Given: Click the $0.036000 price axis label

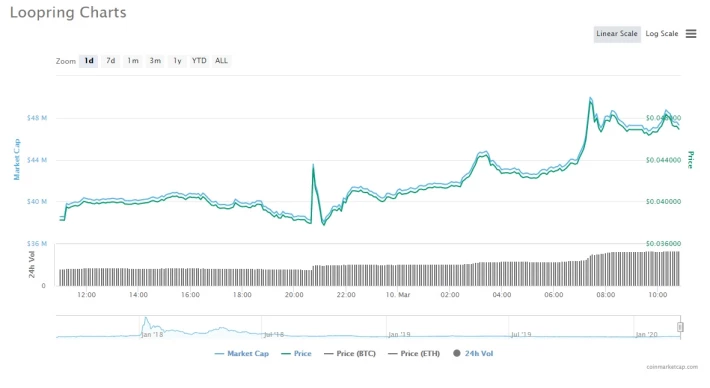Looking at the screenshot, I should (x=663, y=244).
